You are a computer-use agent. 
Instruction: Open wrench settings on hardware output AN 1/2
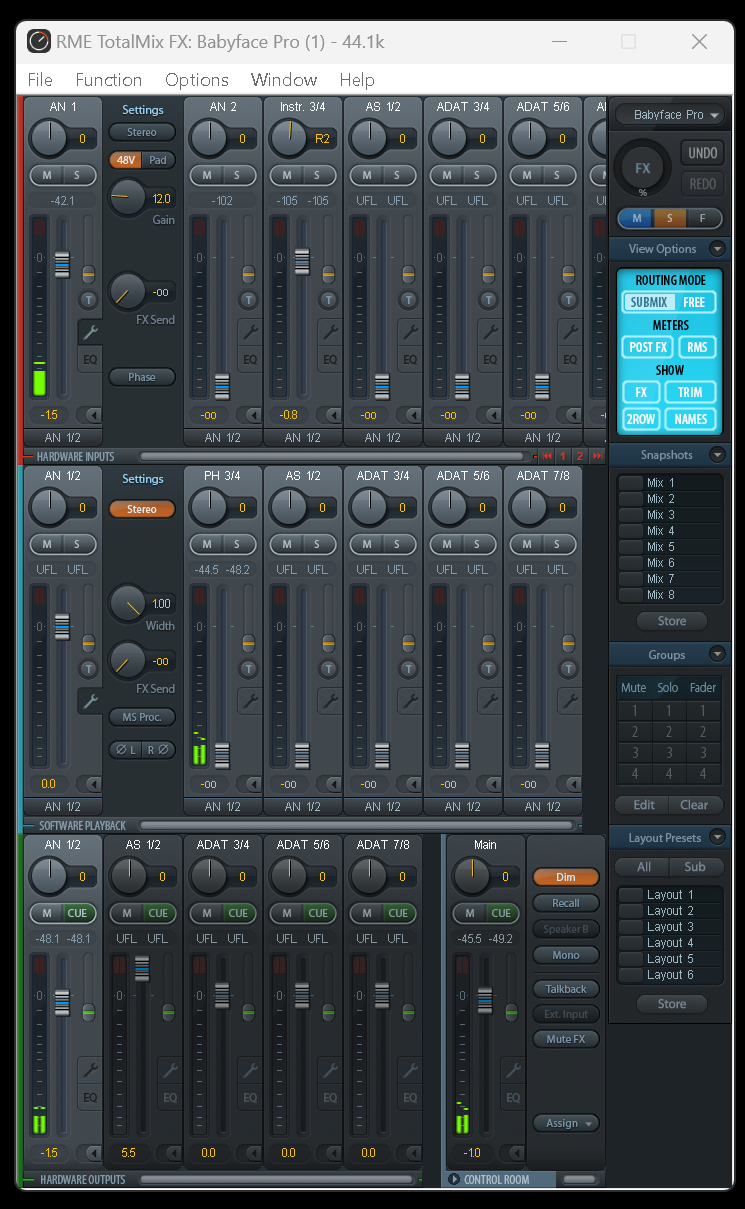coord(90,1071)
